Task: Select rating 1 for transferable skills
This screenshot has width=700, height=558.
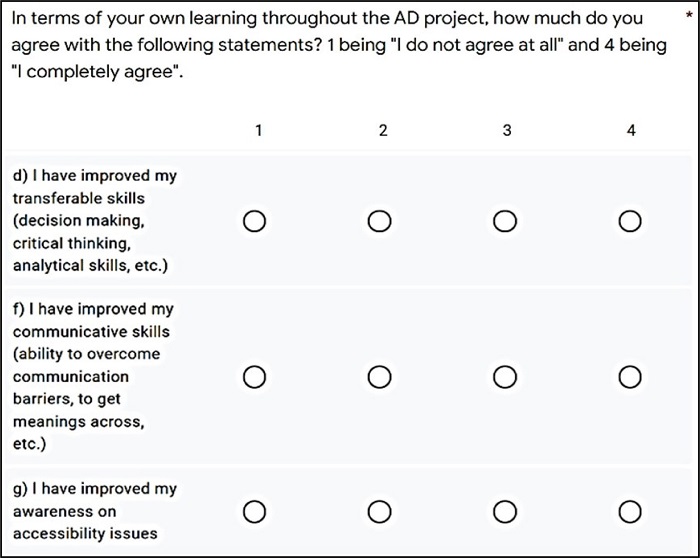Action: click(254, 221)
